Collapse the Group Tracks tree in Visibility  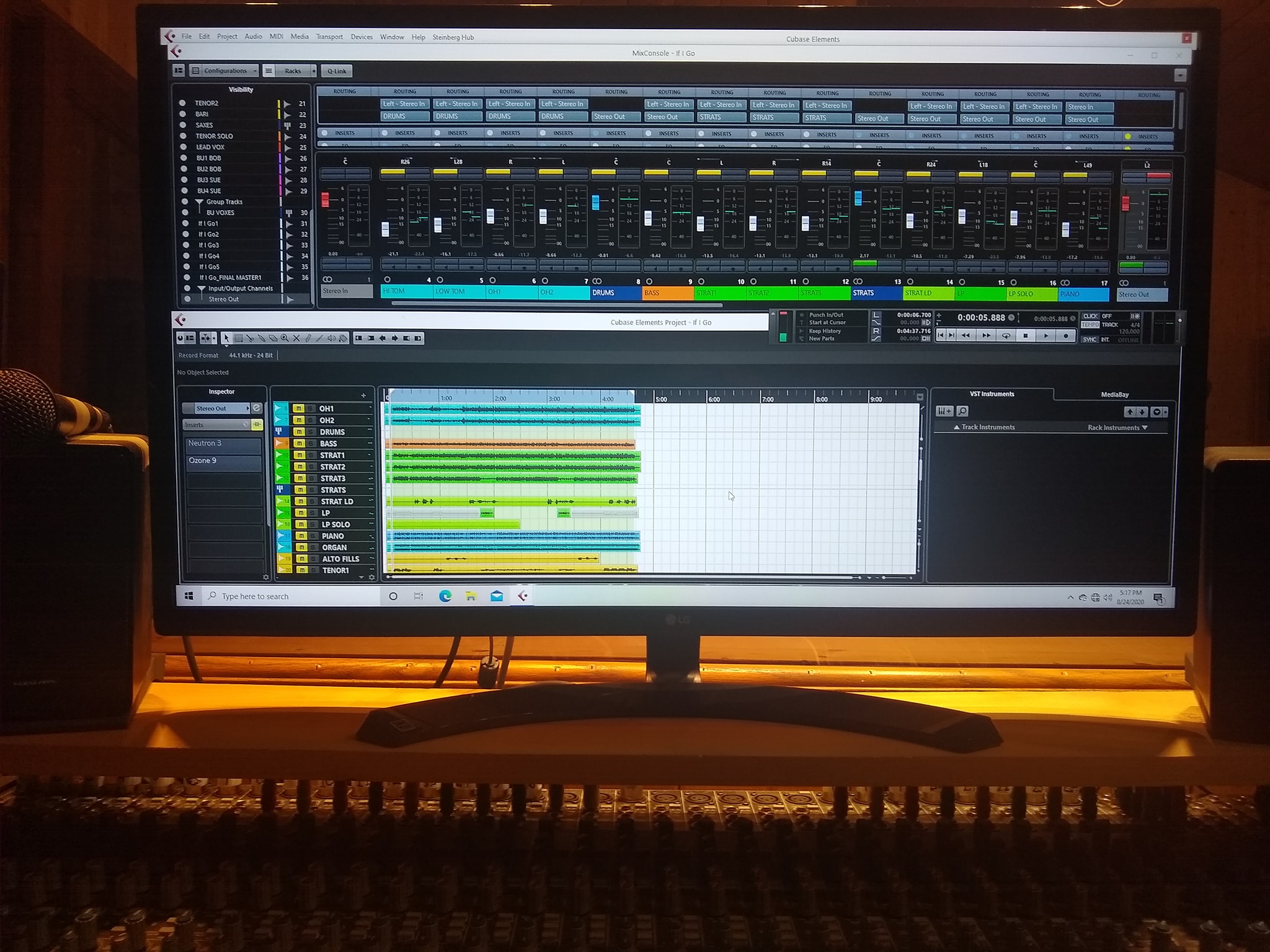199,202
